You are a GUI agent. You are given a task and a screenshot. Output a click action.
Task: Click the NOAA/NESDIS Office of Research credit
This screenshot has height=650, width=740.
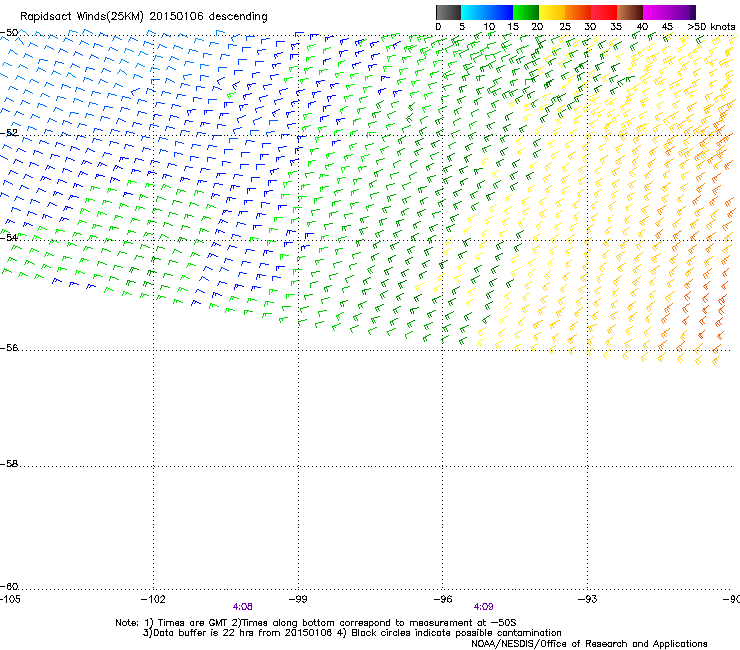589,644
